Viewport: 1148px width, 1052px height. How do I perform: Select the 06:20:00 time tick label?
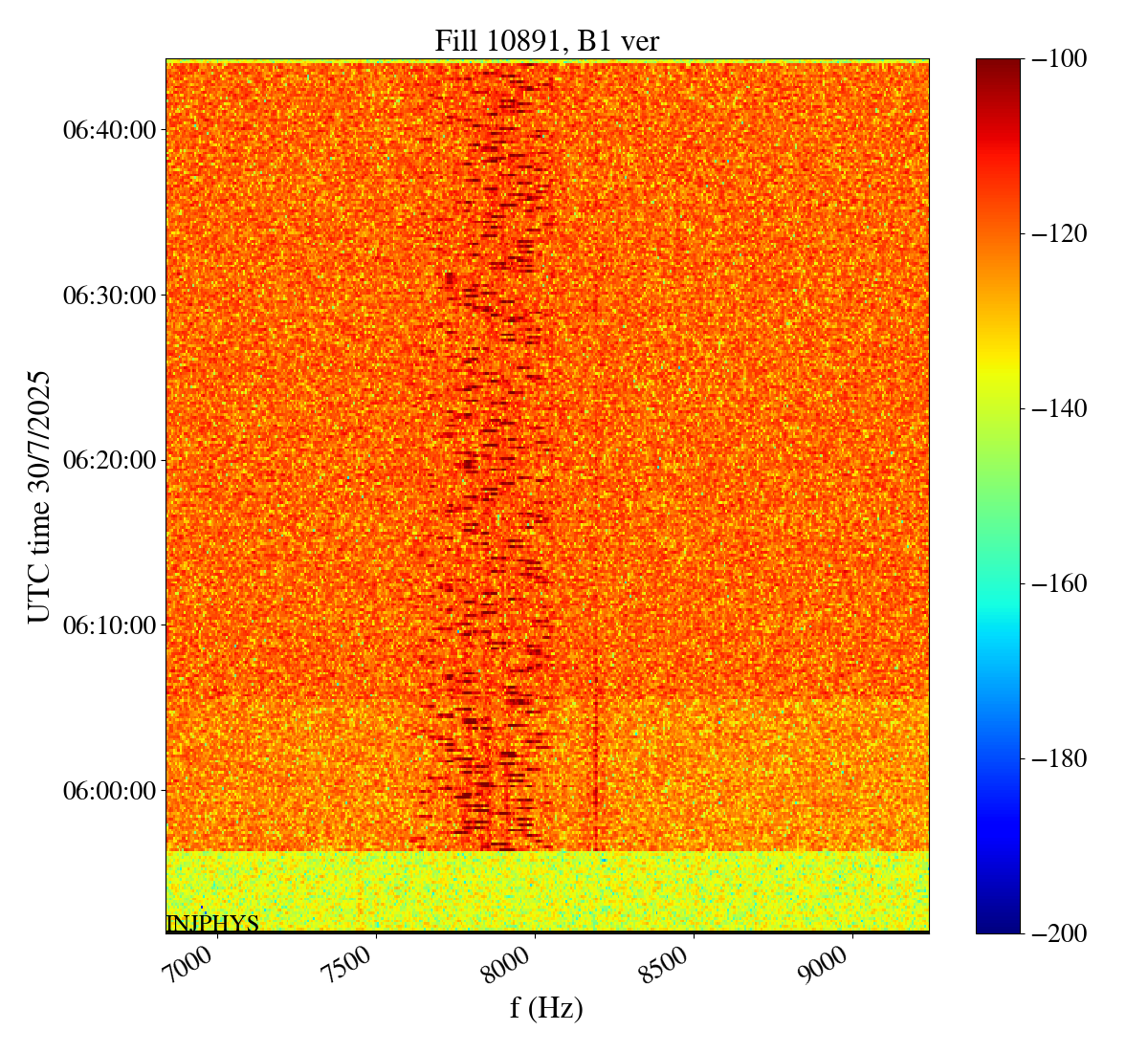click(x=109, y=460)
